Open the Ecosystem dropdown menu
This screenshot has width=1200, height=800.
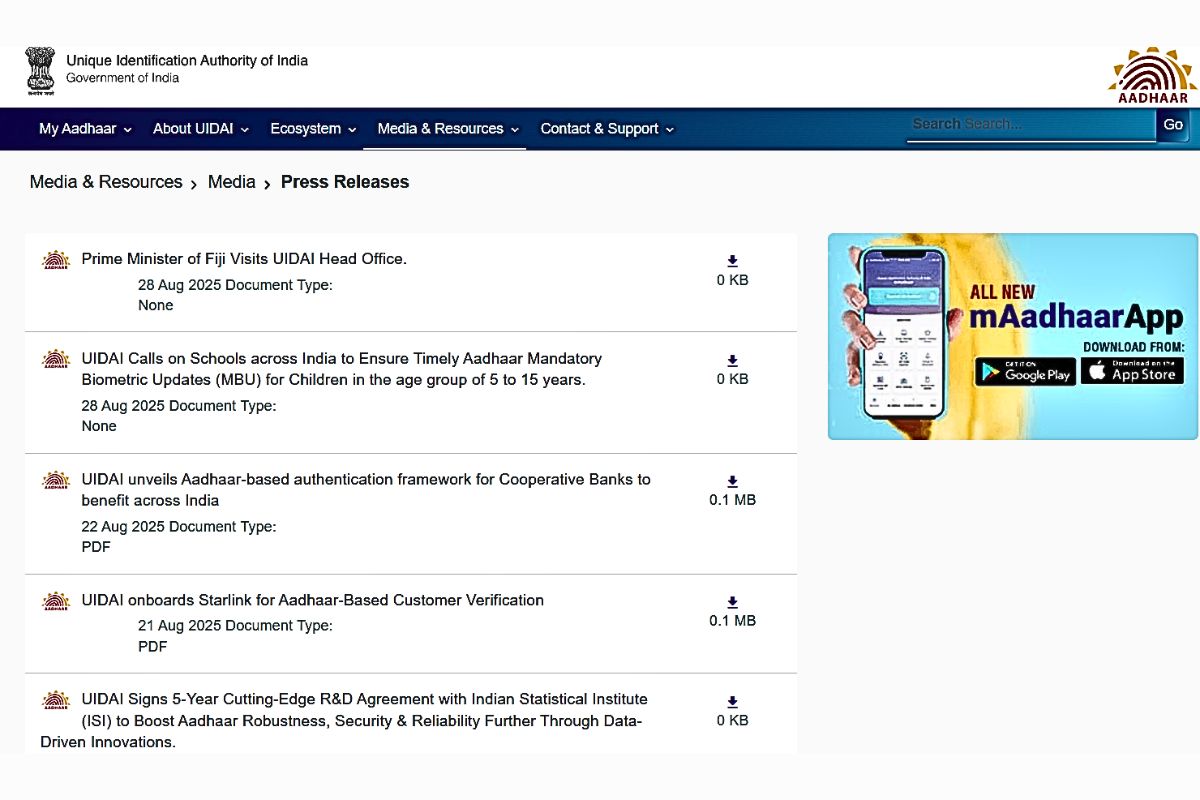pos(313,129)
